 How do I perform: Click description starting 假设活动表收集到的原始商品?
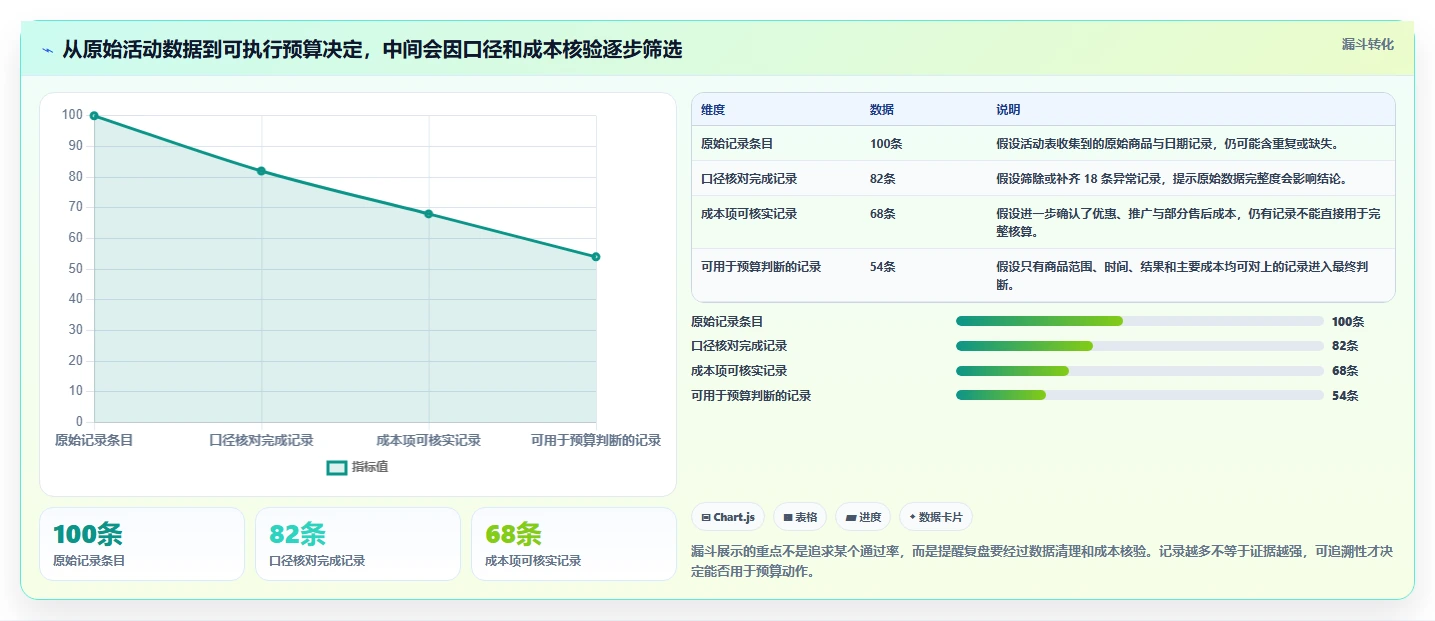tap(1167, 143)
